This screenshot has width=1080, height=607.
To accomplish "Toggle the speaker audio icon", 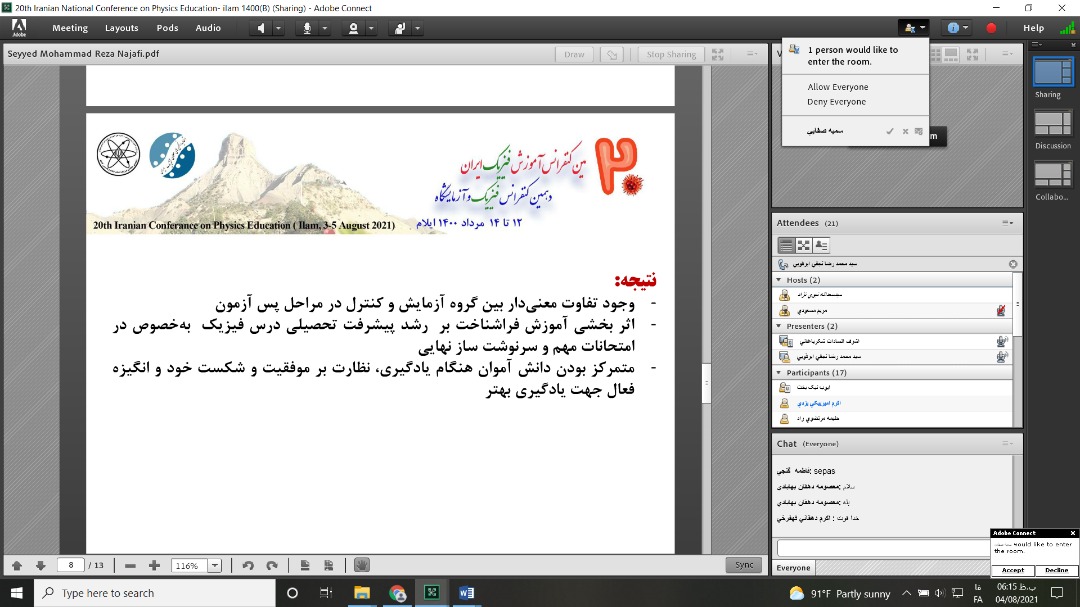I will coord(262,28).
